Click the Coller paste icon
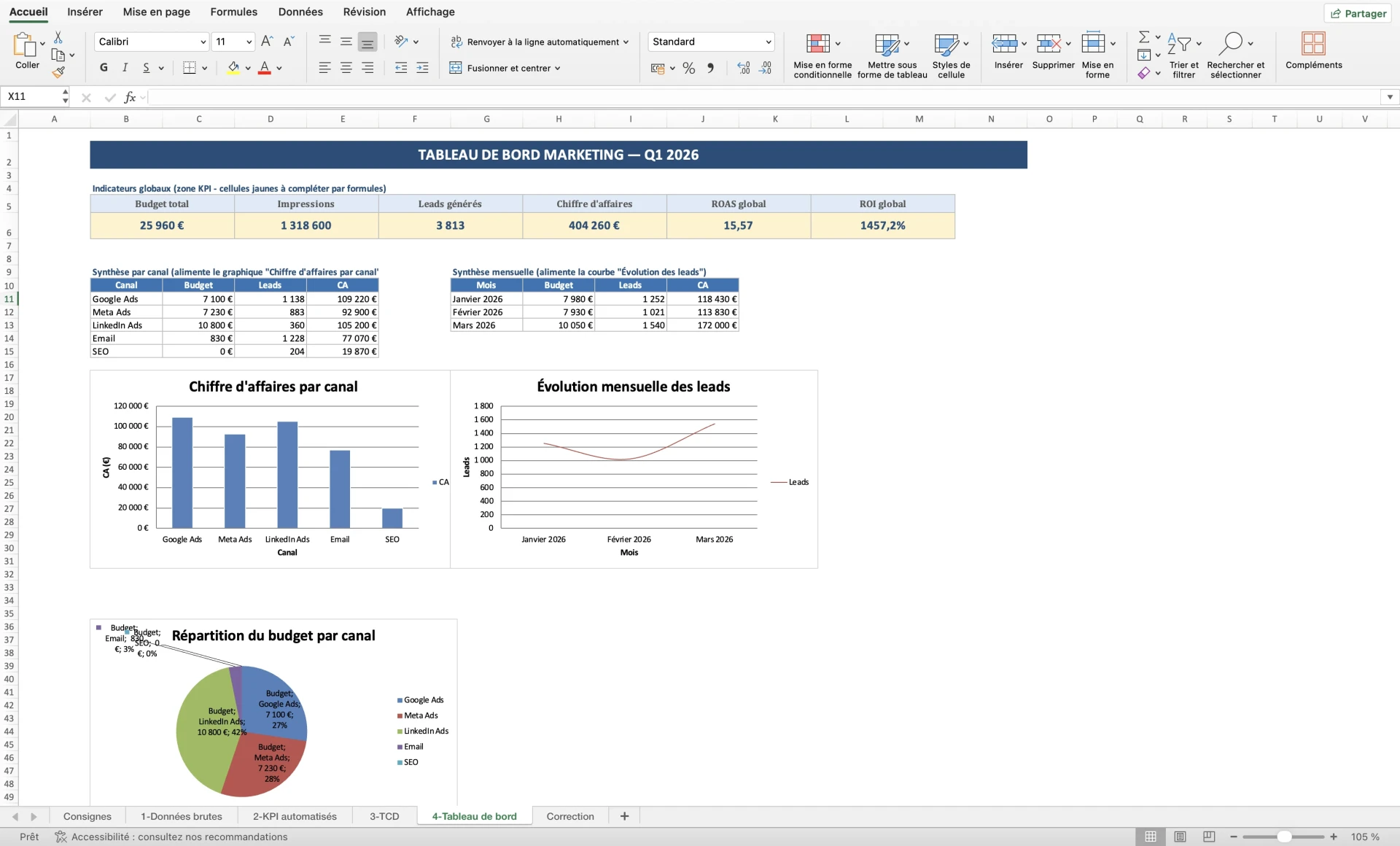Viewport: 1400px width, 846px height. [26, 45]
